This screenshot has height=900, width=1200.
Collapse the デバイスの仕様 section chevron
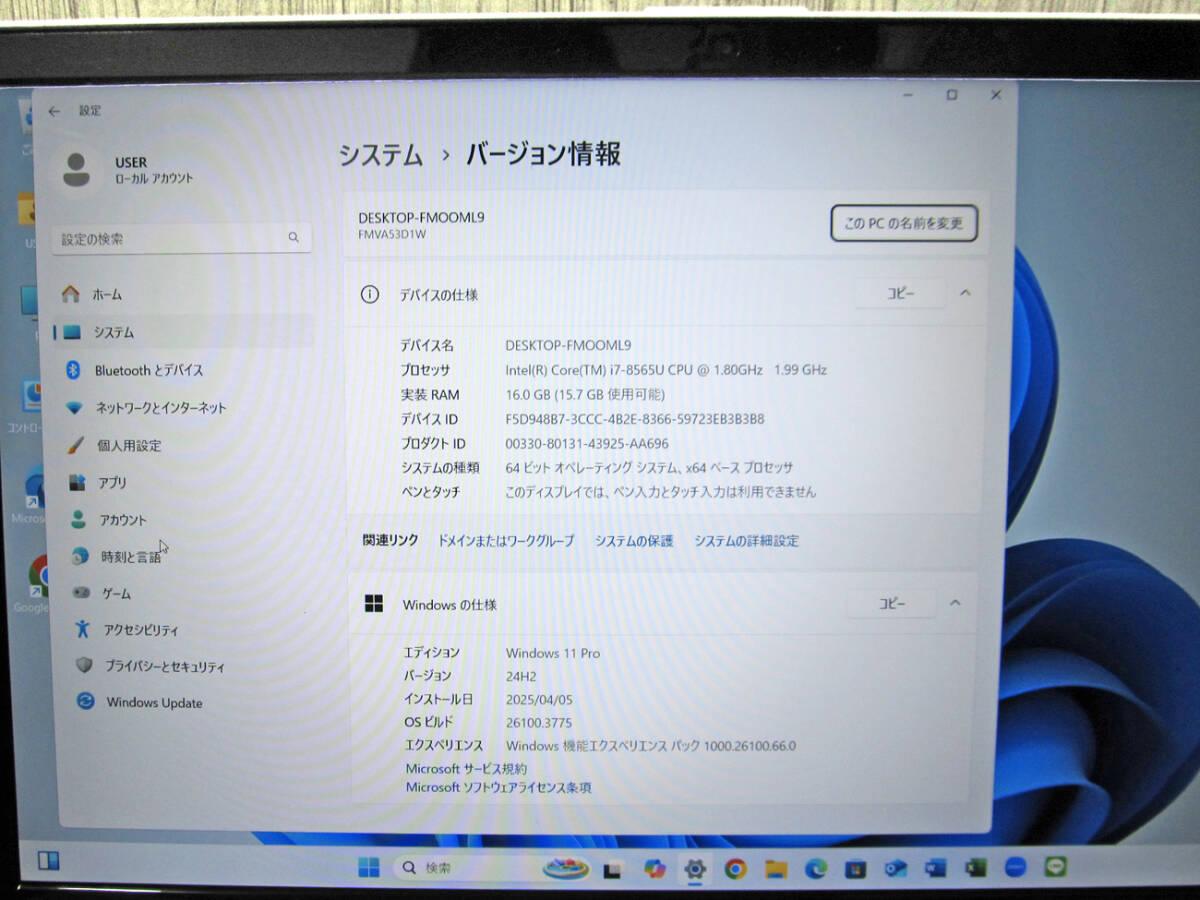pyautogui.click(x=965, y=293)
